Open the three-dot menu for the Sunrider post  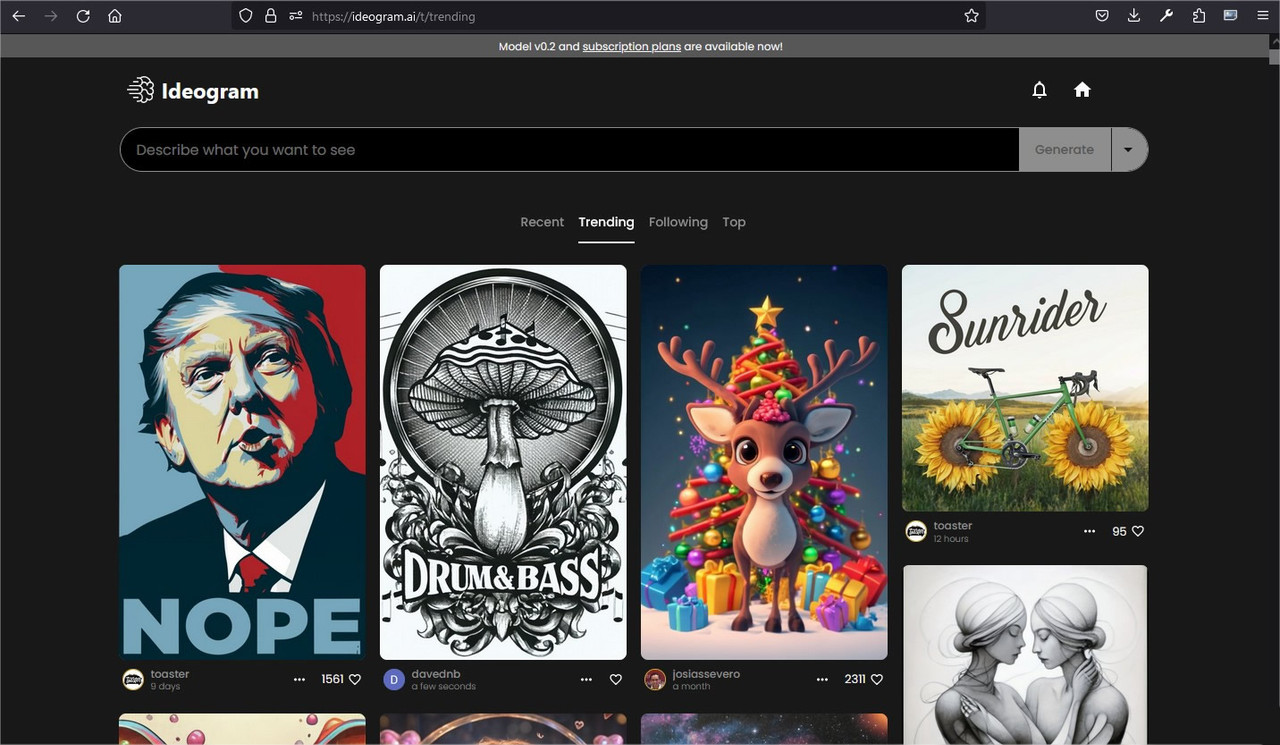[1090, 531]
